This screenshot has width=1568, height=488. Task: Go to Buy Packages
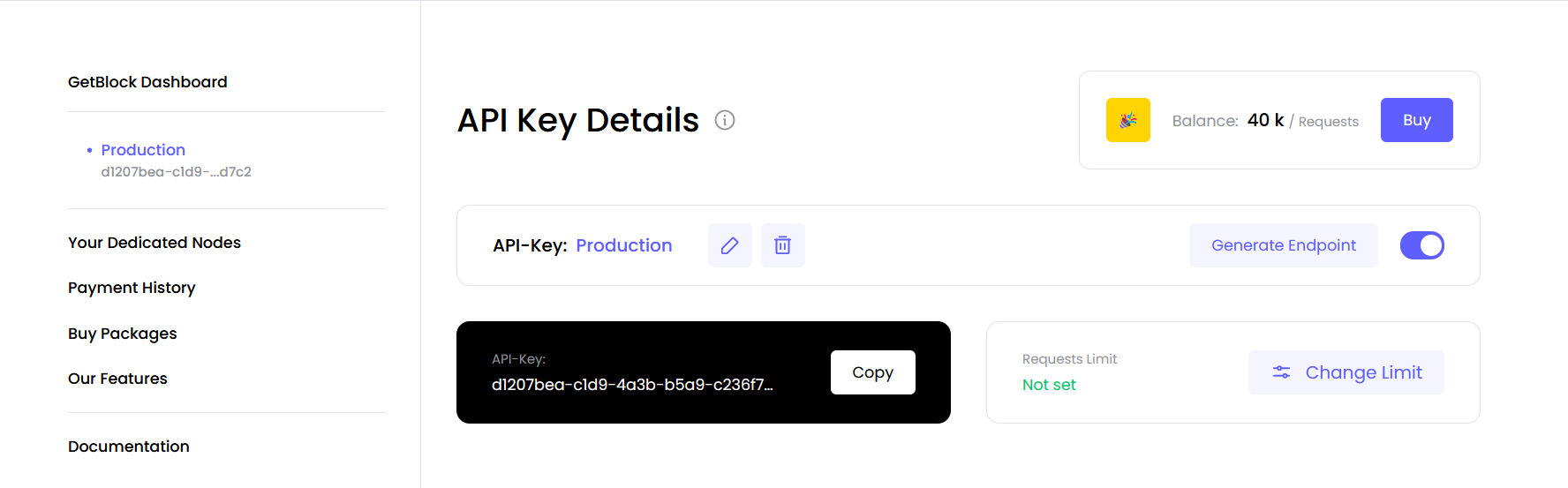tap(123, 334)
